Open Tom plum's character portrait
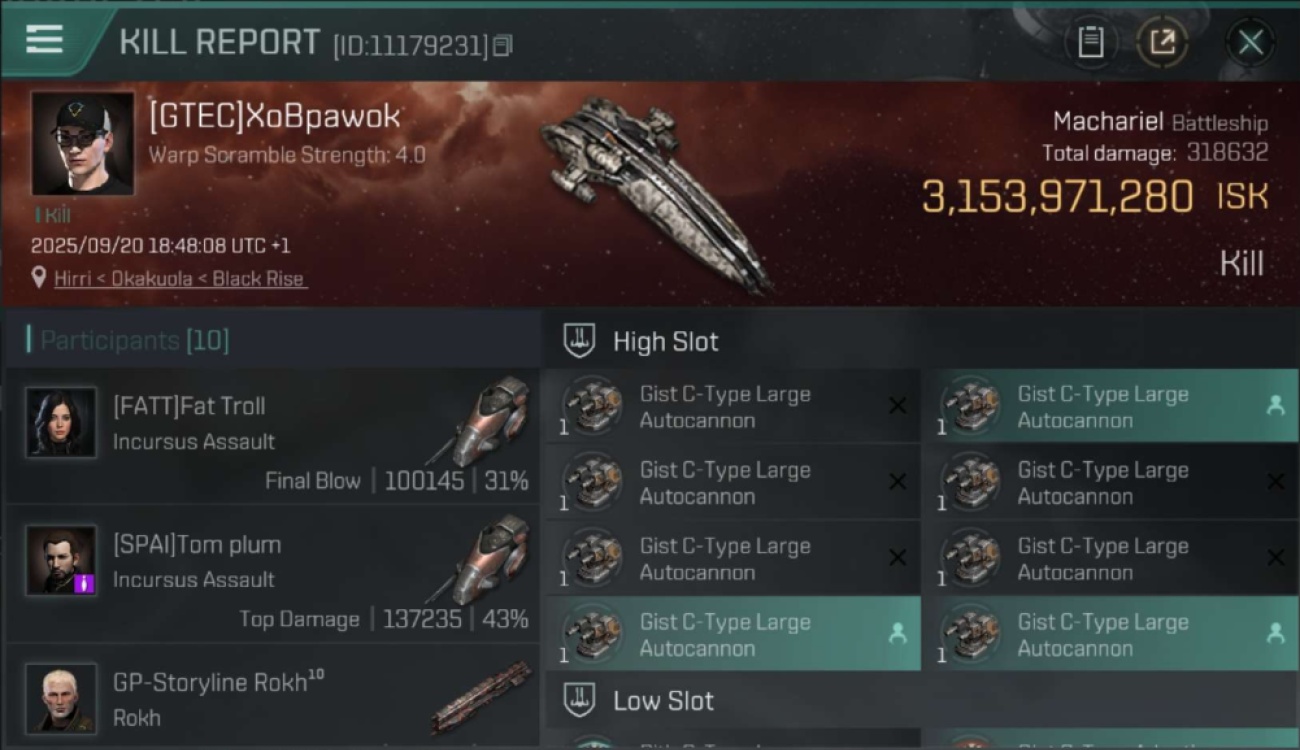The width and height of the screenshot is (1300, 750). tap(62, 561)
